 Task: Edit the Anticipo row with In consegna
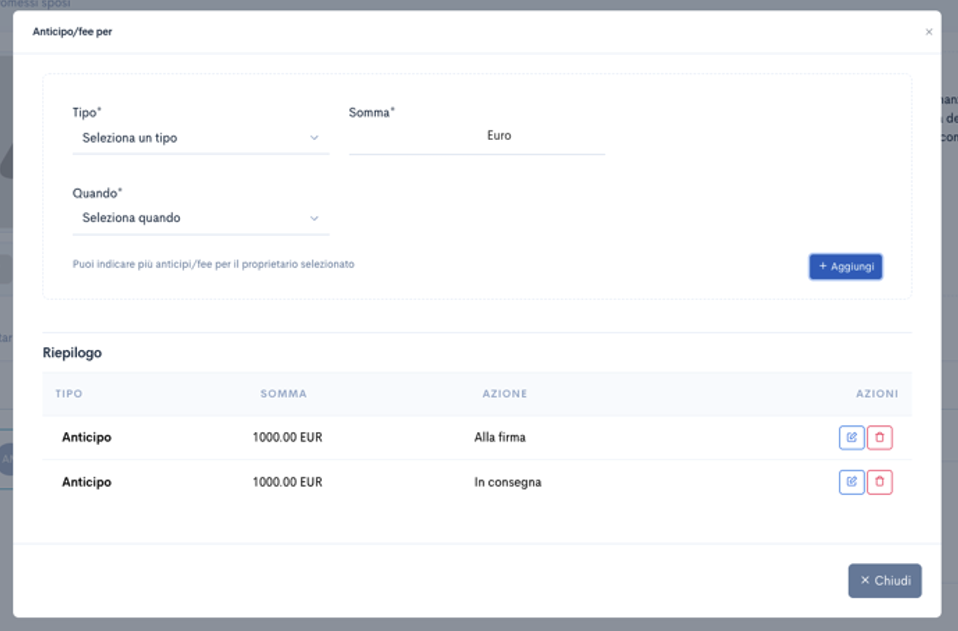[x=851, y=482]
